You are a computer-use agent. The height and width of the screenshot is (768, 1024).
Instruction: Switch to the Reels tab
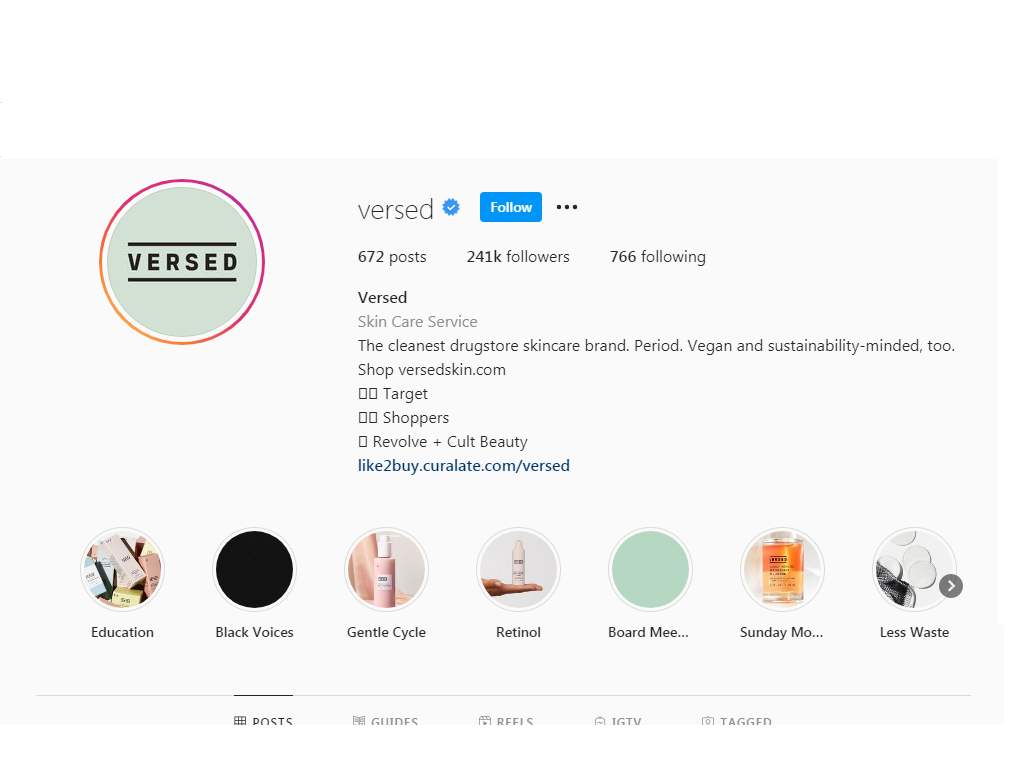tap(506, 721)
